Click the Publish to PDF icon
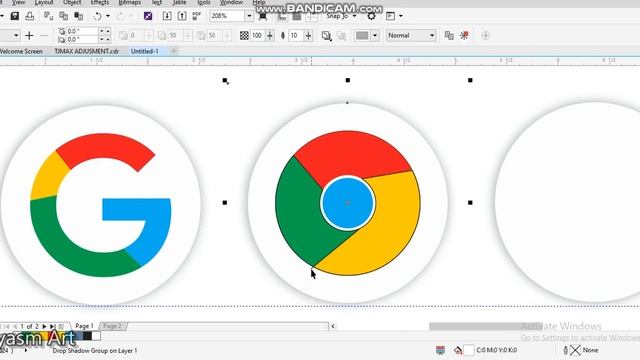 (197, 16)
